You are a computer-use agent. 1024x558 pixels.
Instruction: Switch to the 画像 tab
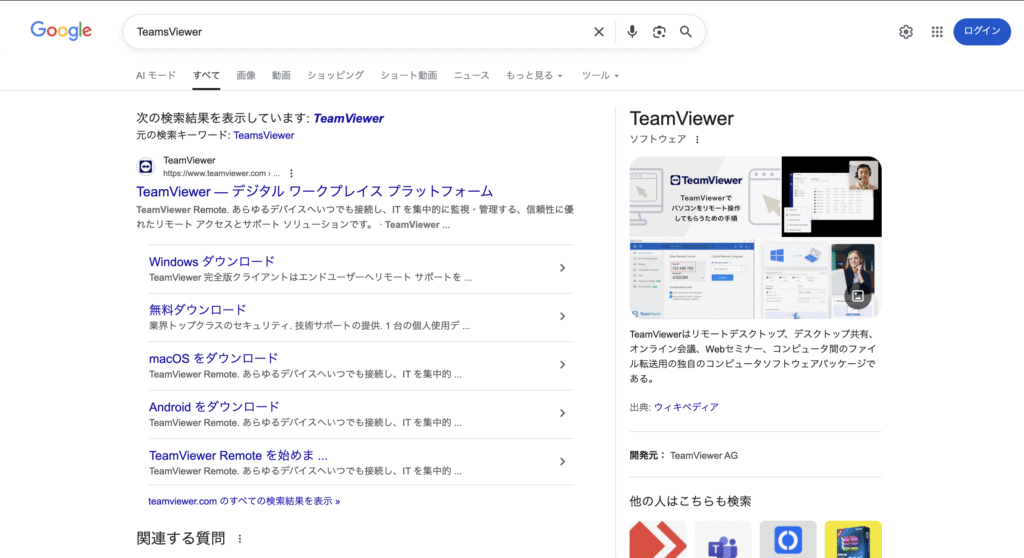click(x=246, y=75)
